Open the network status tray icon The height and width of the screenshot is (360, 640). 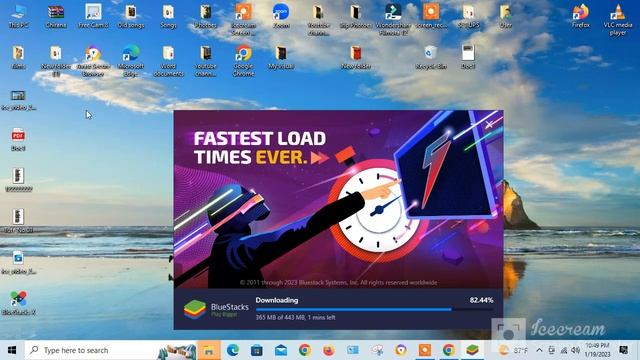(x=564, y=350)
